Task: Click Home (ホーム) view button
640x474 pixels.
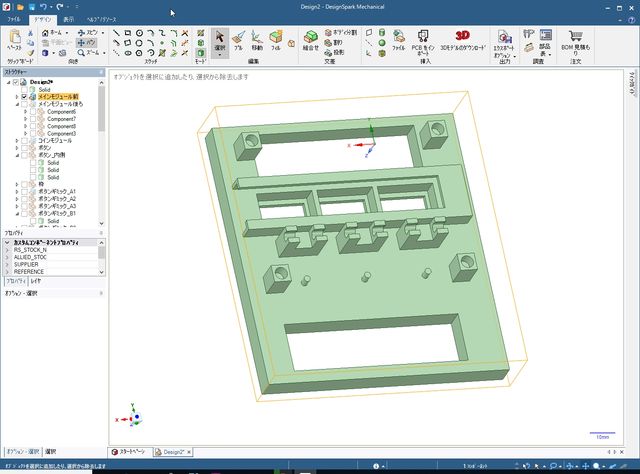Action: [52, 33]
